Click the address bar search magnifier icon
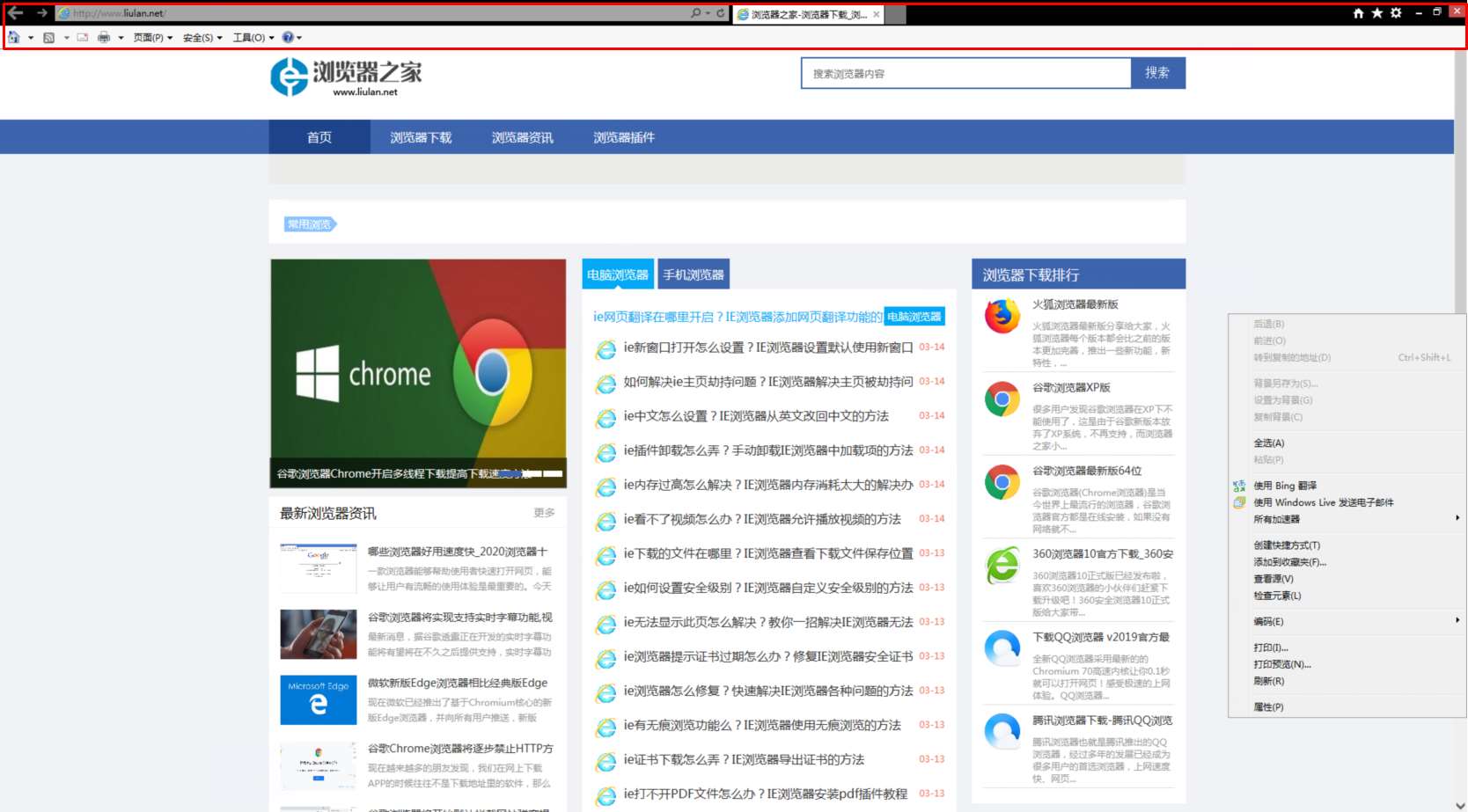This screenshot has width=1468, height=812. [x=696, y=13]
